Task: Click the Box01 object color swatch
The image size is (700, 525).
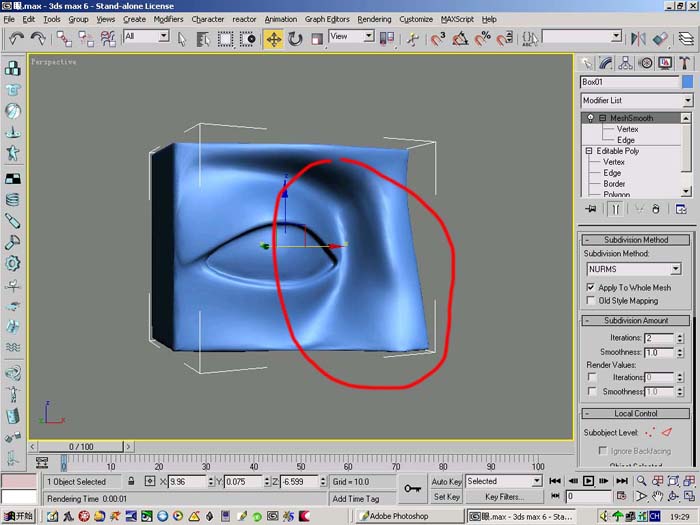Action: pos(688,82)
